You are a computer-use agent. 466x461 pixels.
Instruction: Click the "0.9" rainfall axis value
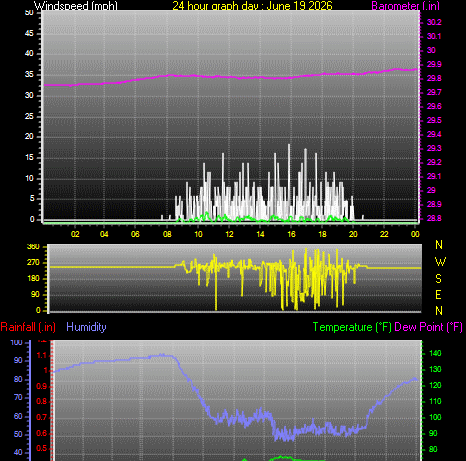pos(42,387)
